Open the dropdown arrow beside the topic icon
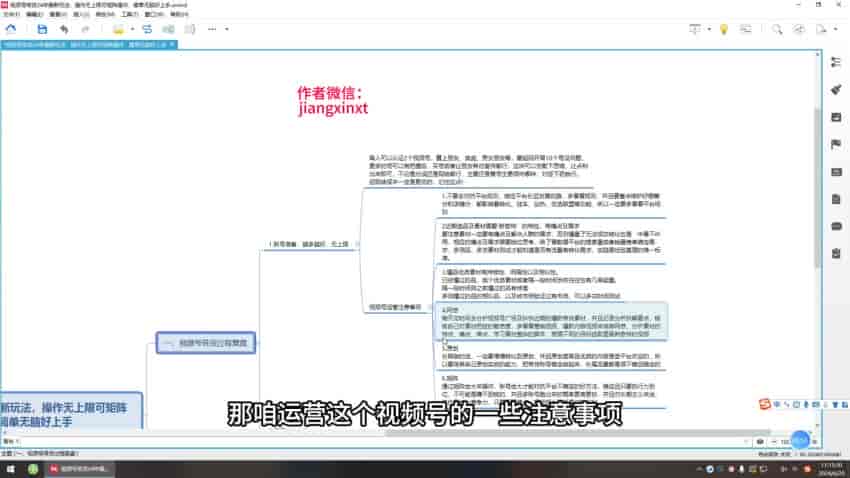 133,29
